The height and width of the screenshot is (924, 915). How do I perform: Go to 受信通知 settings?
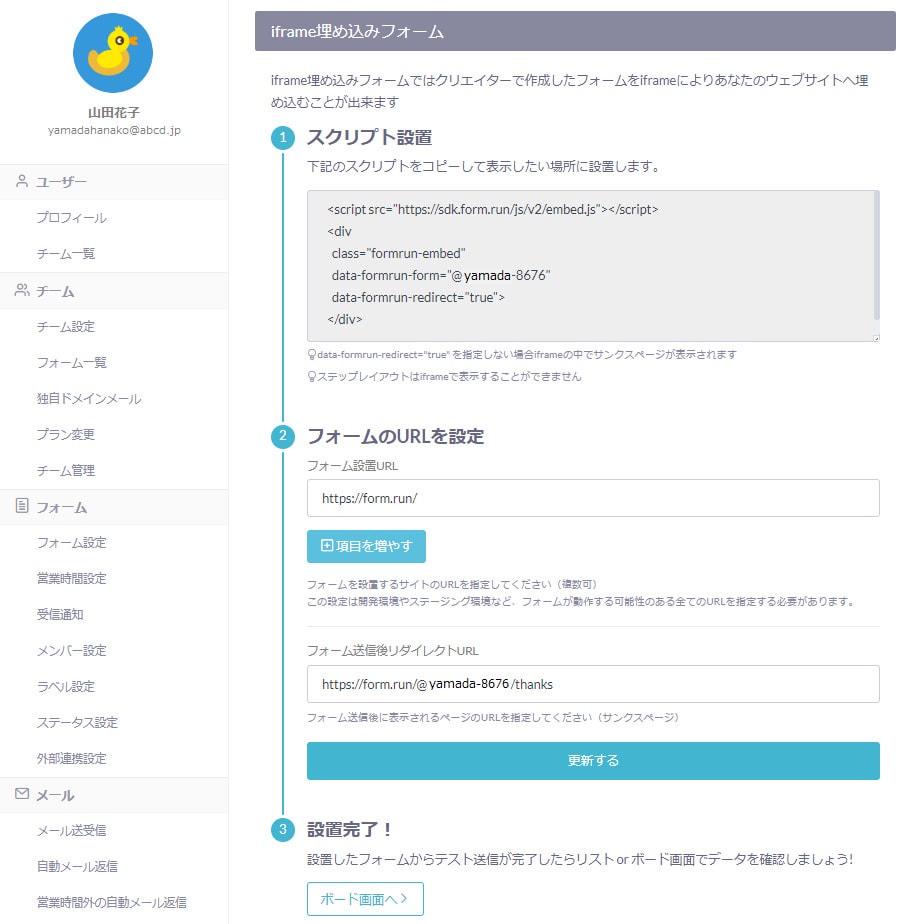[60, 615]
